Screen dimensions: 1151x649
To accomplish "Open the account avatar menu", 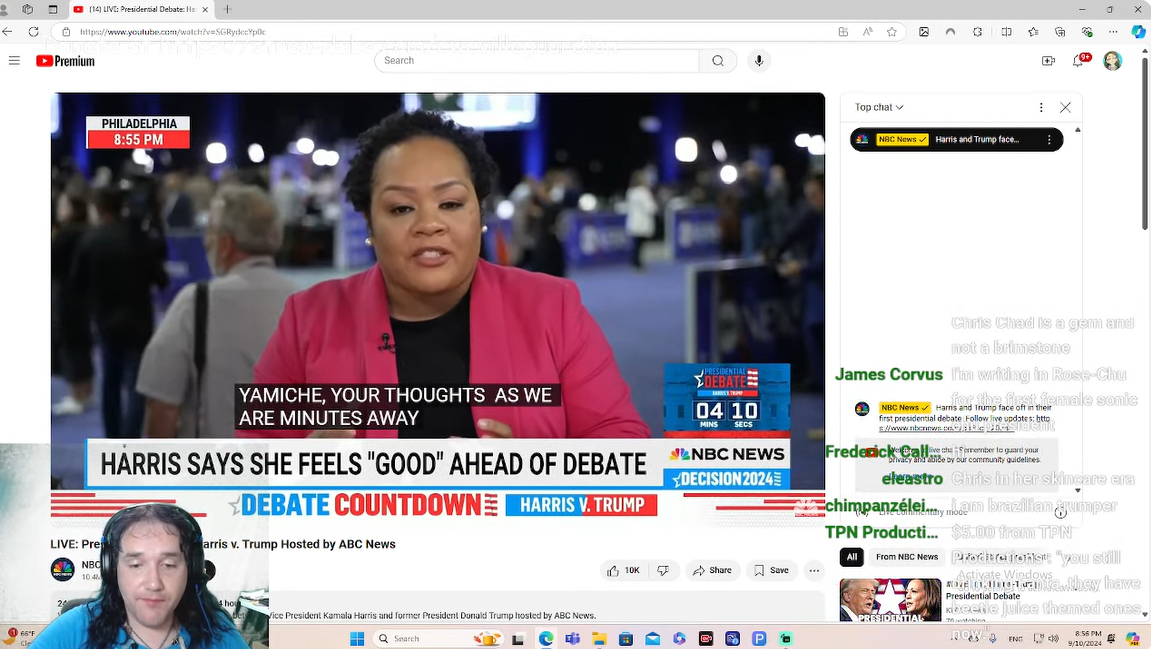I will (1113, 61).
